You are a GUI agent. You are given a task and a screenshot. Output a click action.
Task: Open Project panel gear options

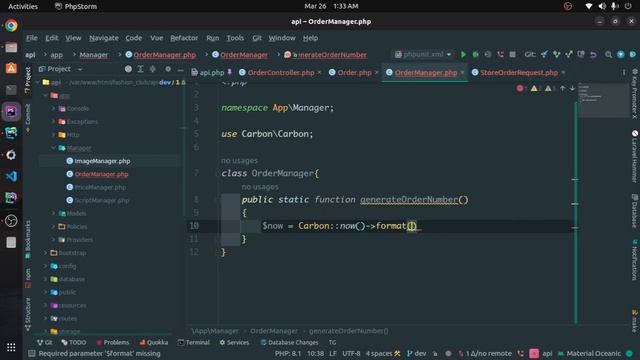click(168, 69)
